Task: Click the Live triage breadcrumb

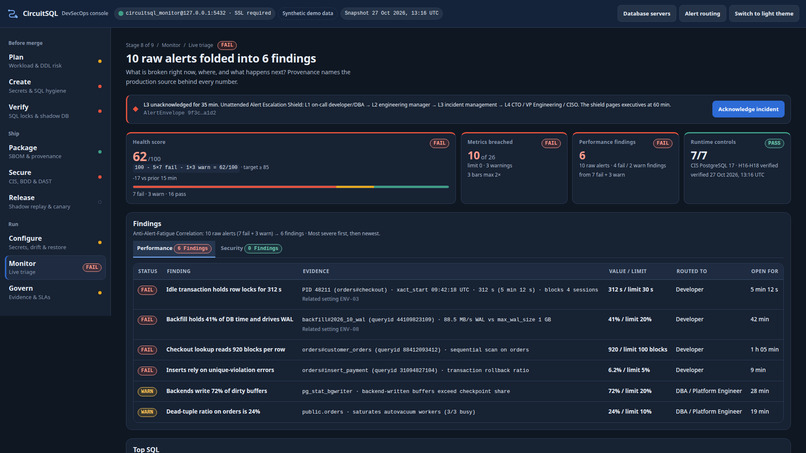Action: pos(200,45)
